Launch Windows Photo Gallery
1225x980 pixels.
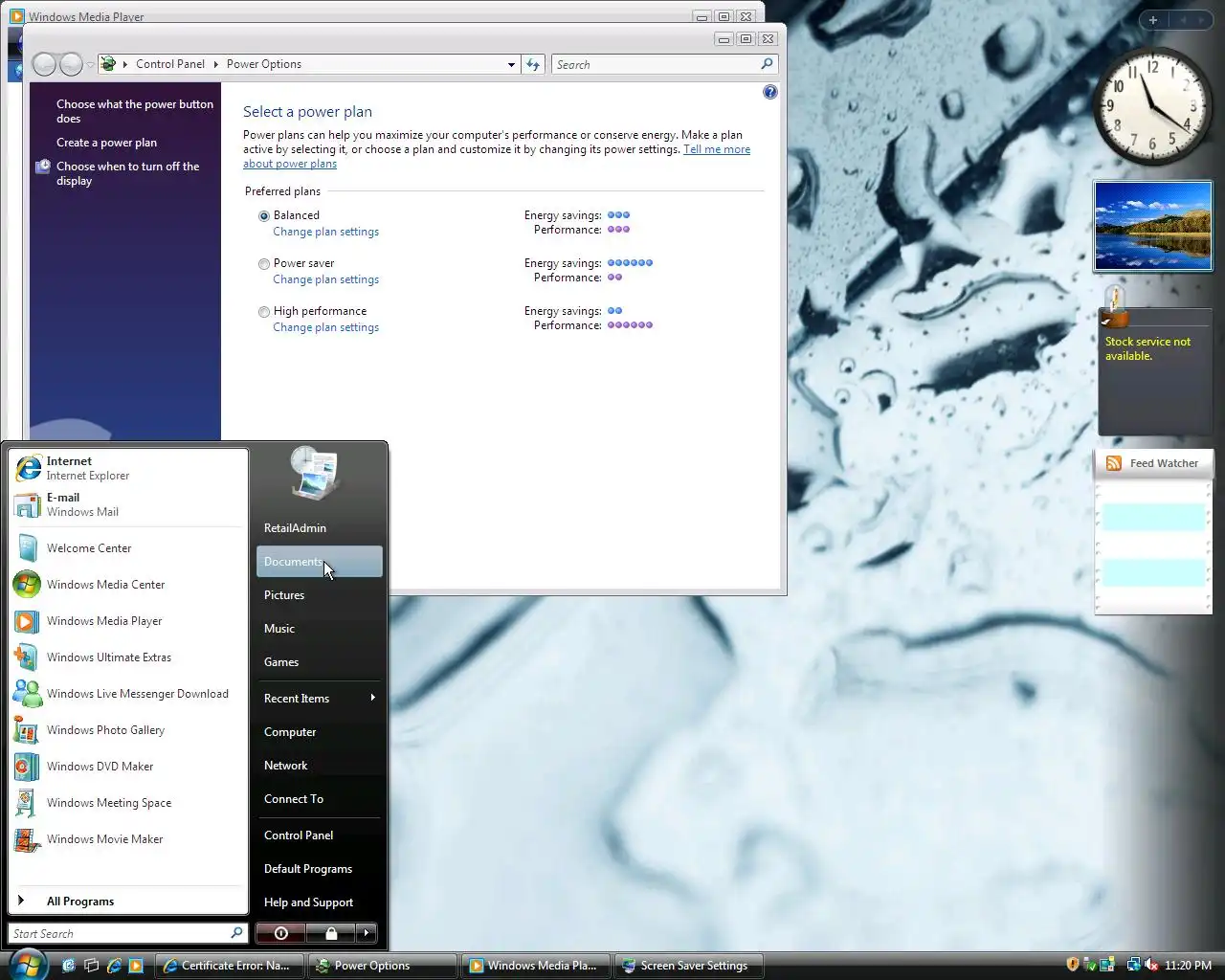[x=127, y=730]
